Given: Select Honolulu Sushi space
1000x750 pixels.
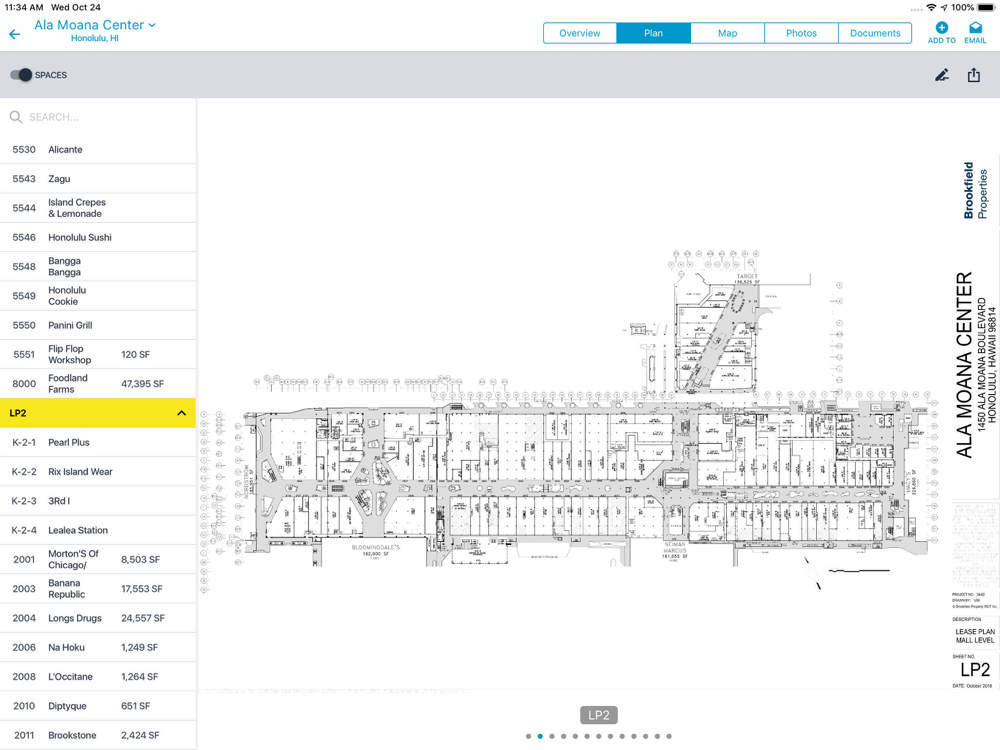Looking at the screenshot, I should 98,238.
